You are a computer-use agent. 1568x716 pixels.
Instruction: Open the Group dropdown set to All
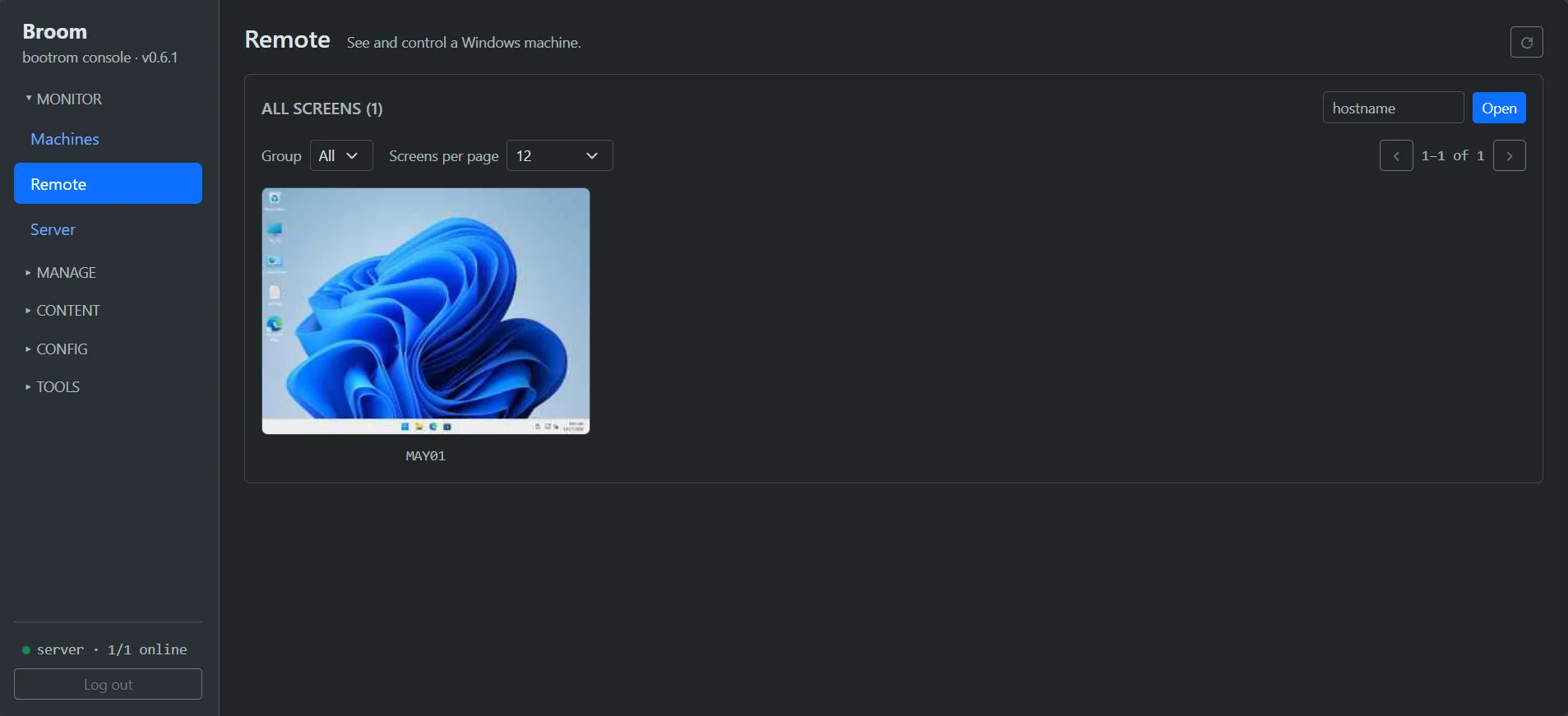click(340, 155)
